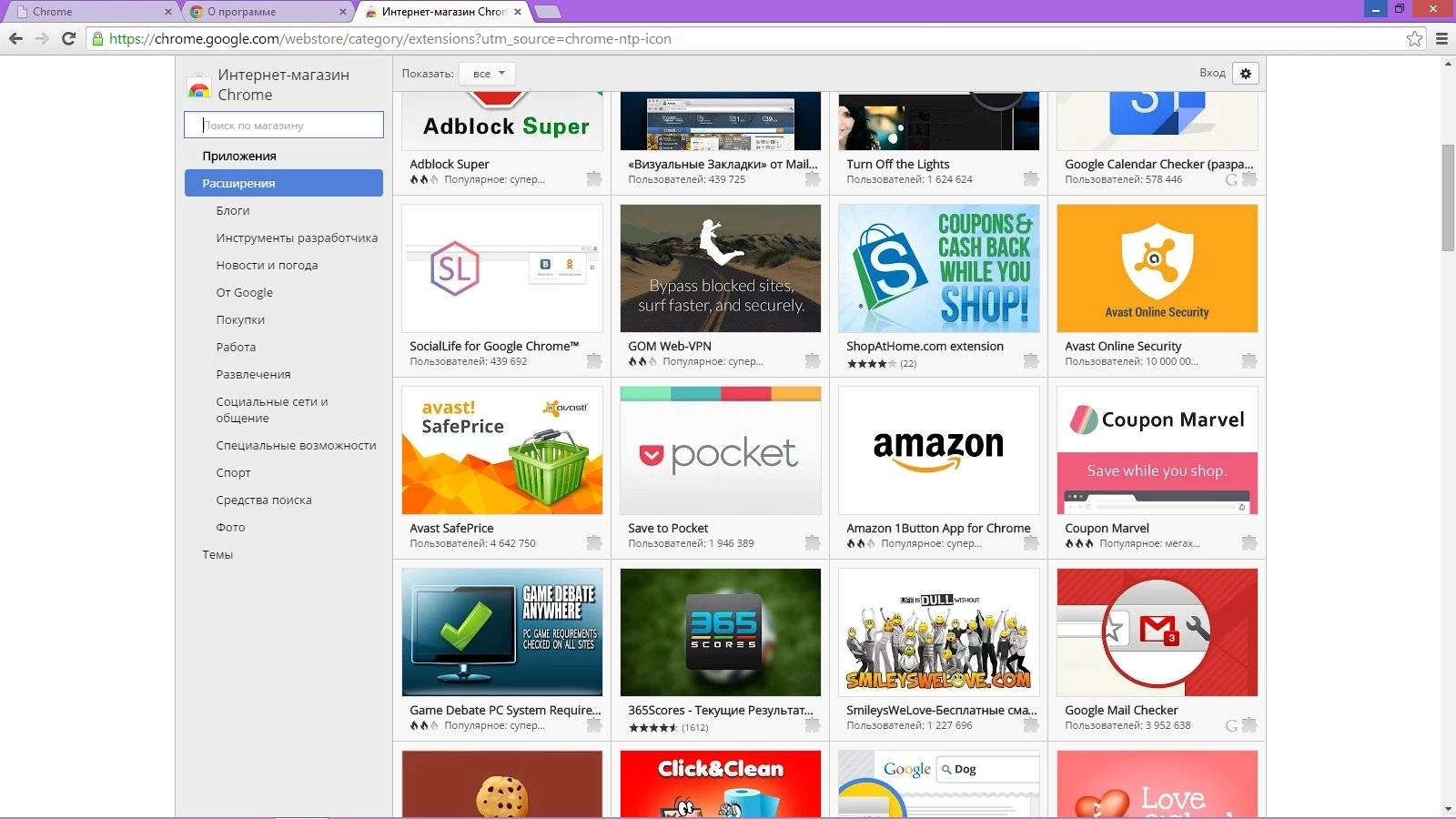Click the puzzle icon for SocialLife for Google Chrome
Screen dimensions: 1456x819
click(x=594, y=361)
